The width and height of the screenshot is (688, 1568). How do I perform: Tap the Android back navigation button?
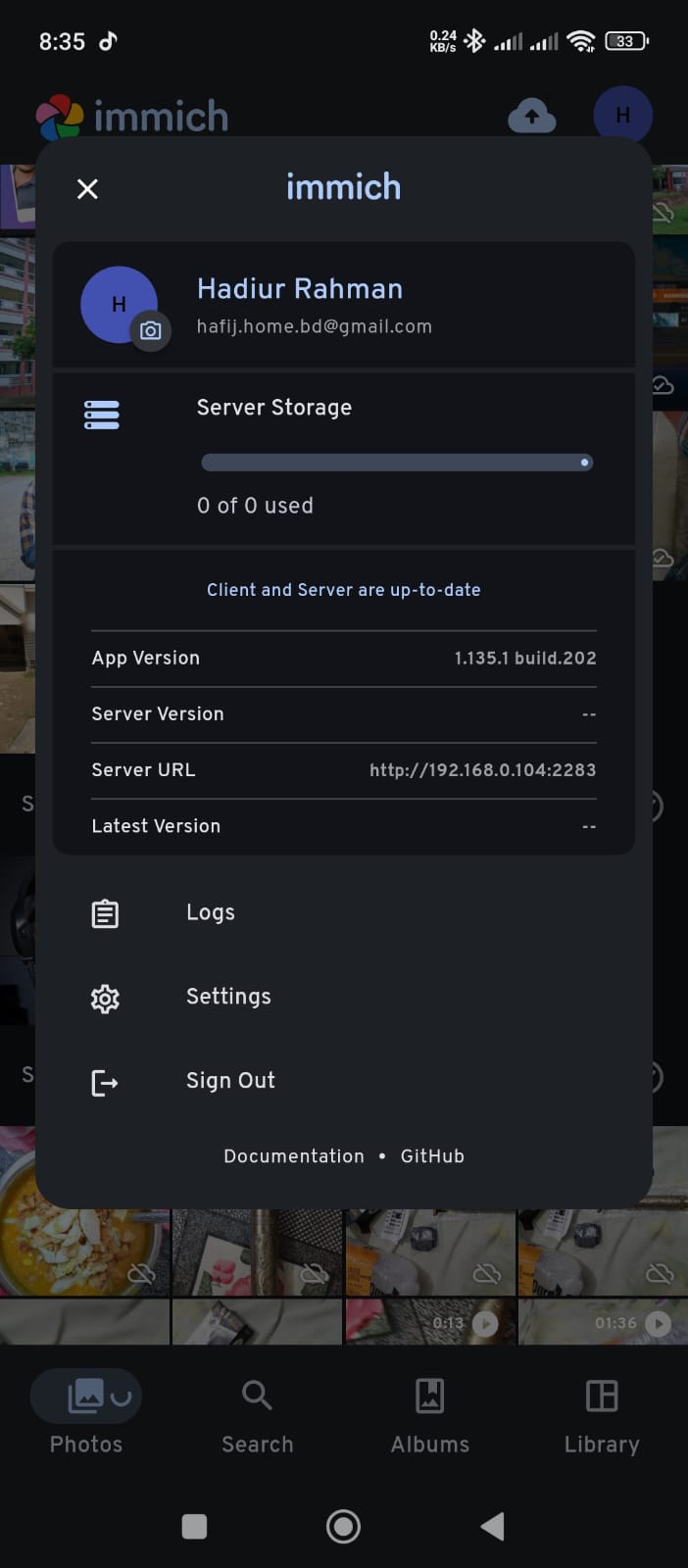pyautogui.click(x=493, y=1526)
